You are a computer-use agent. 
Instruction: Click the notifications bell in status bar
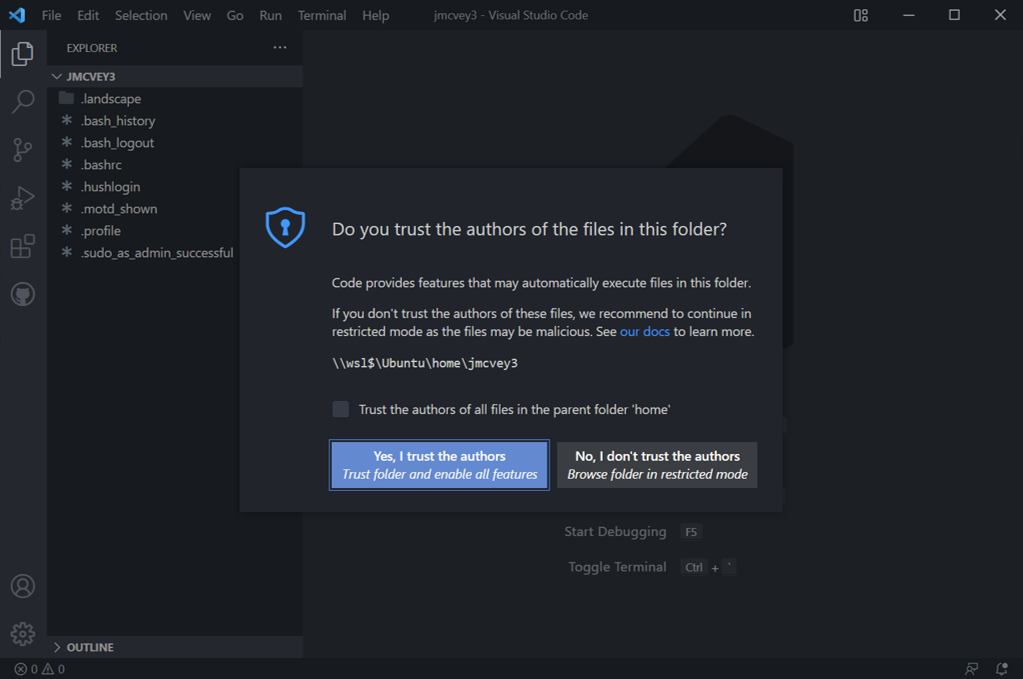1001,669
